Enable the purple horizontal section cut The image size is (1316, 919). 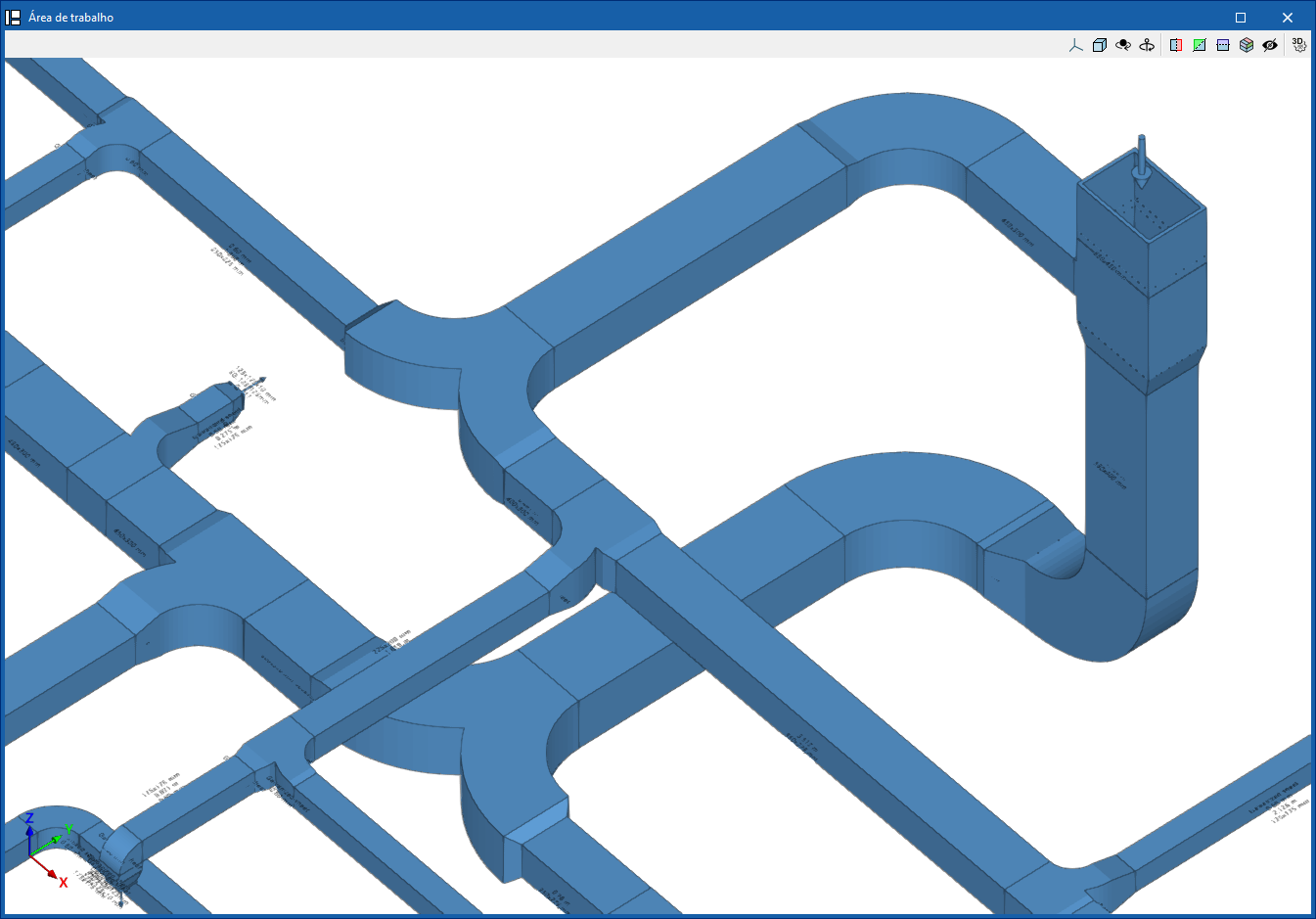coord(1223,45)
